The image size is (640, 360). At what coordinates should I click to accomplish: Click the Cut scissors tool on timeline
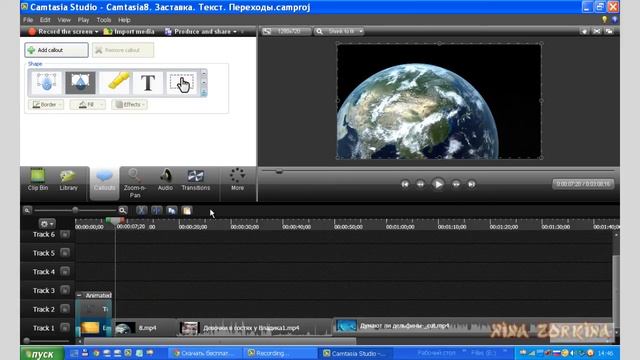click(141, 210)
